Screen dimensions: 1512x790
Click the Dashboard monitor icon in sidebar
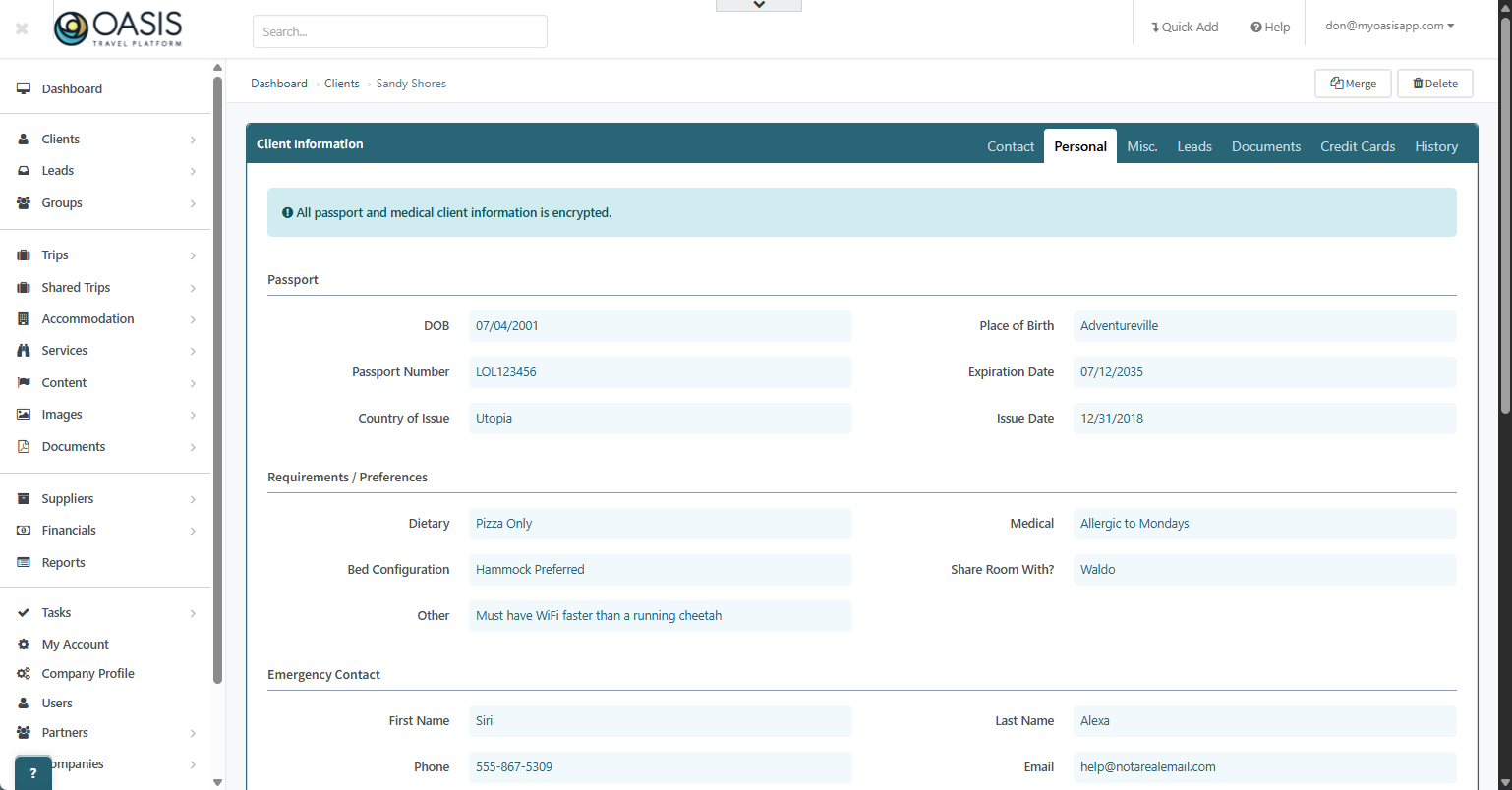(24, 88)
